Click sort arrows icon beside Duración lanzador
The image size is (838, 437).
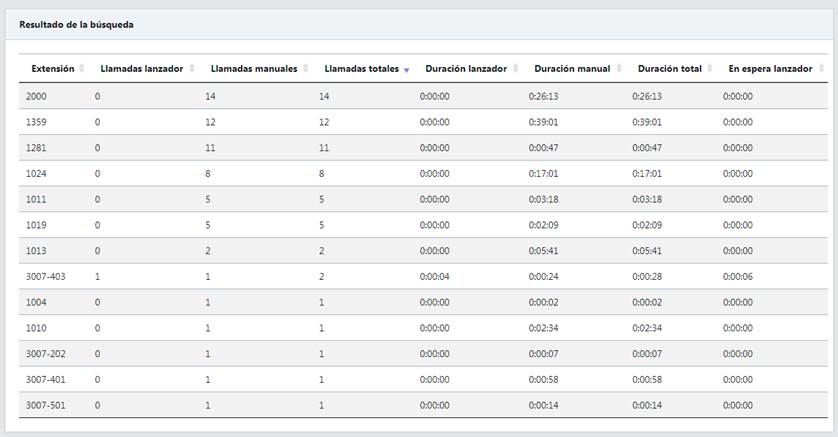click(515, 69)
